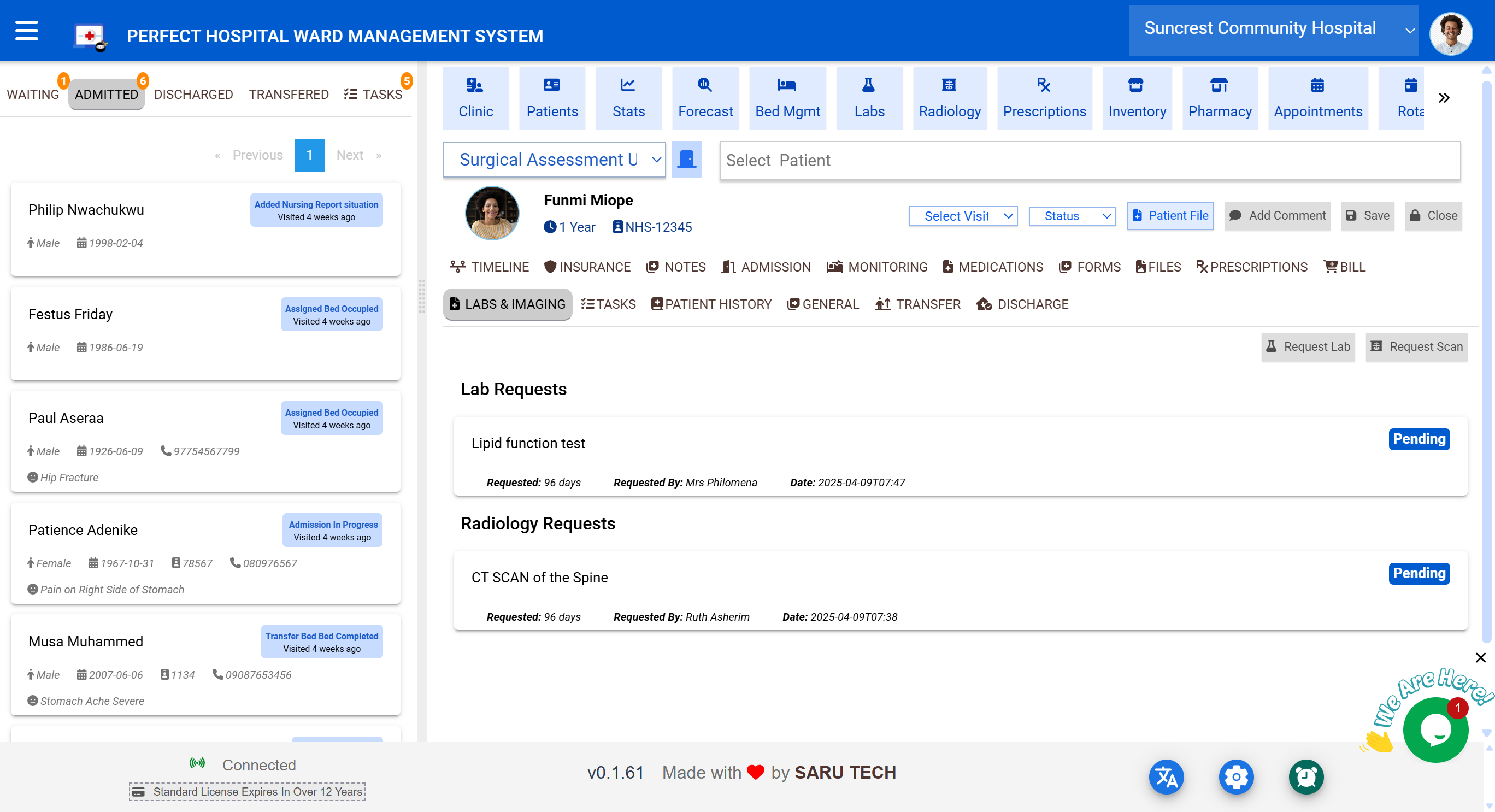The height and width of the screenshot is (812, 1495).
Task: Open the FORMS tab
Action: coord(1090,267)
